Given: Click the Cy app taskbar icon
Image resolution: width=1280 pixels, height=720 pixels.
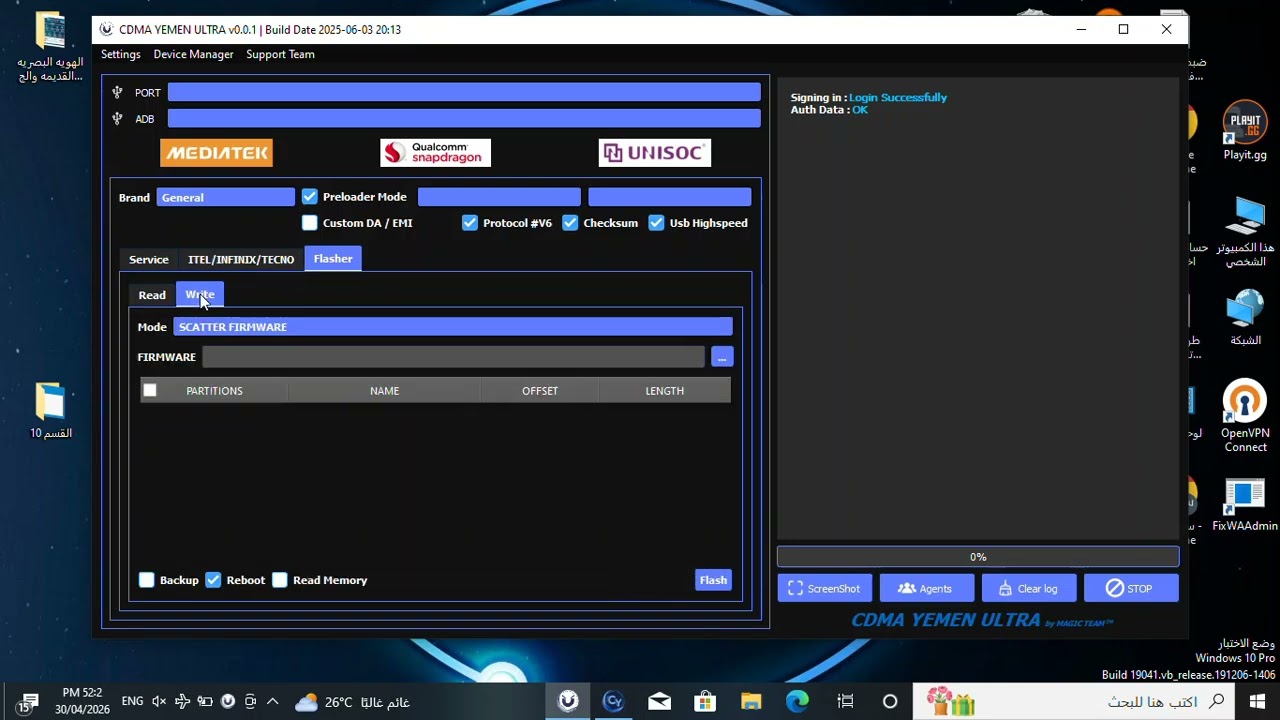Looking at the screenshot, I should pyautogui.click(x=613, y=702).
